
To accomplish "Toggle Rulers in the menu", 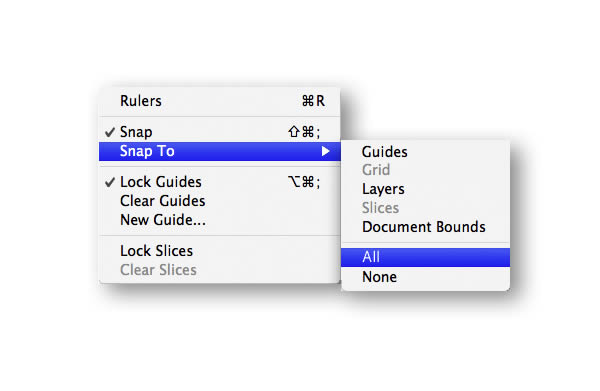I will 220,101.
